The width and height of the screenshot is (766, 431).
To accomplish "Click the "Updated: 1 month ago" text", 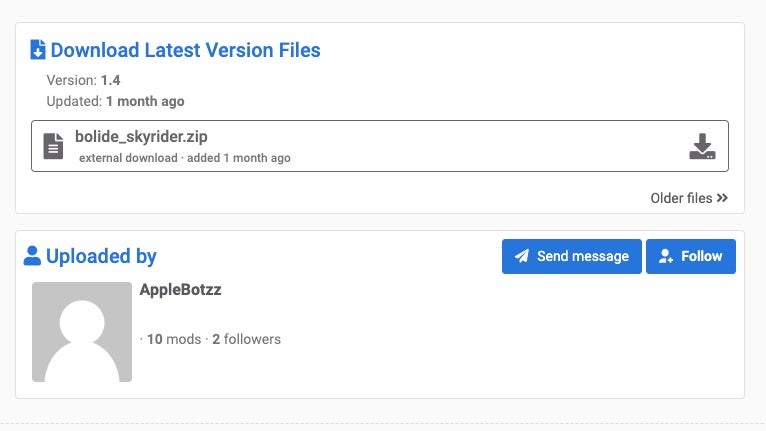I will pos(115,101).
